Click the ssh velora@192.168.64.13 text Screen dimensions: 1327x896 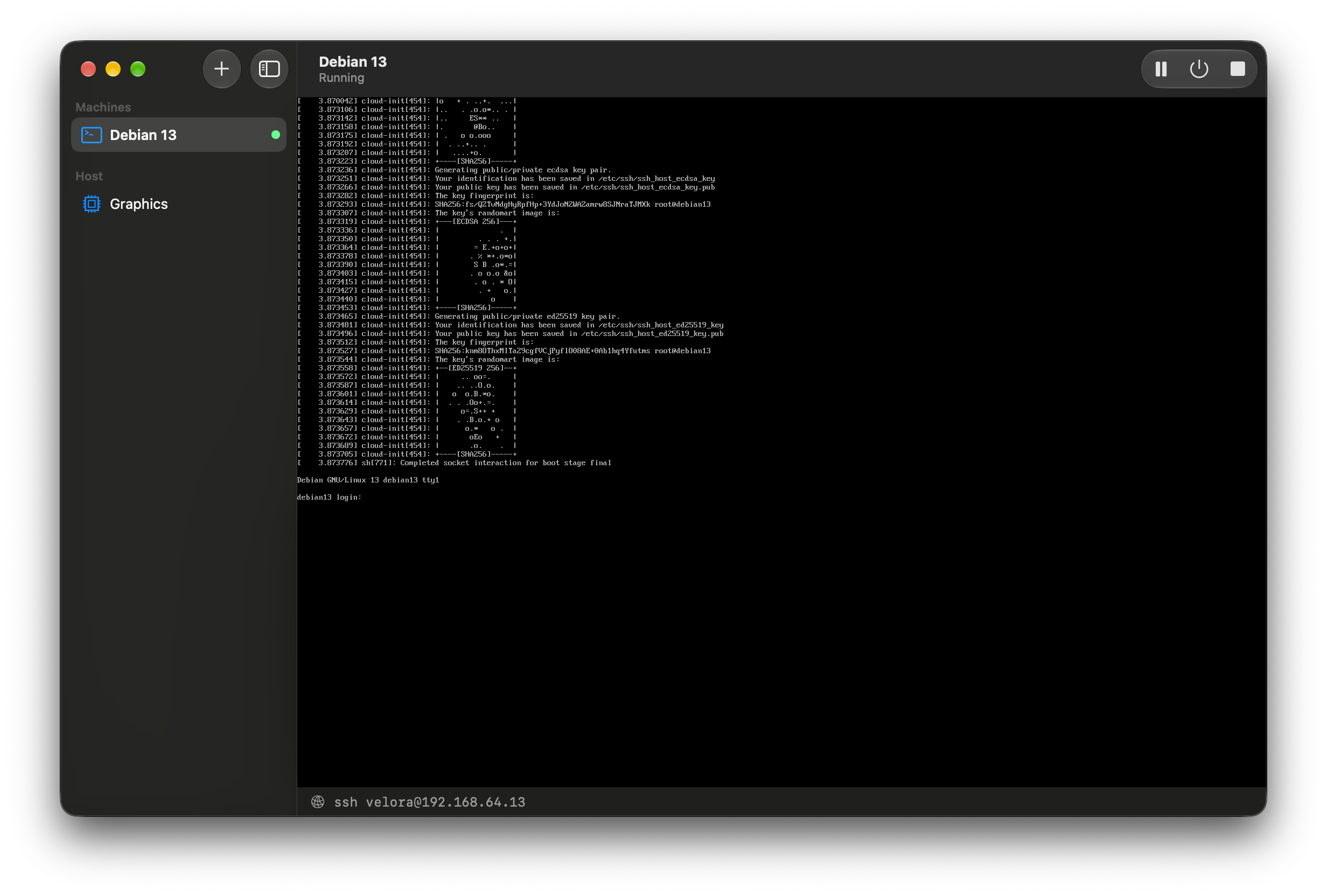(x=429, y=802)
